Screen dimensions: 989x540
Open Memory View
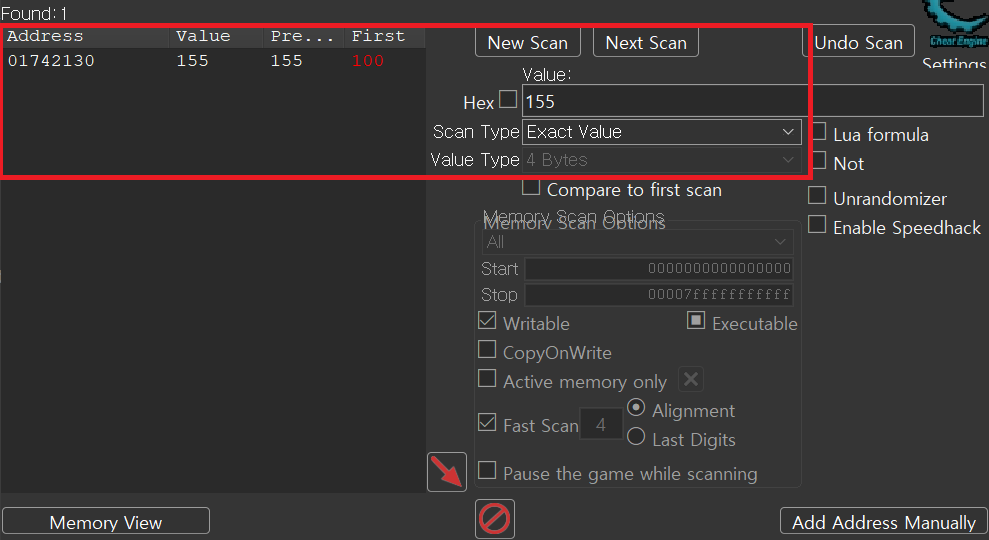pyautogui.click(x=106, y=522)
